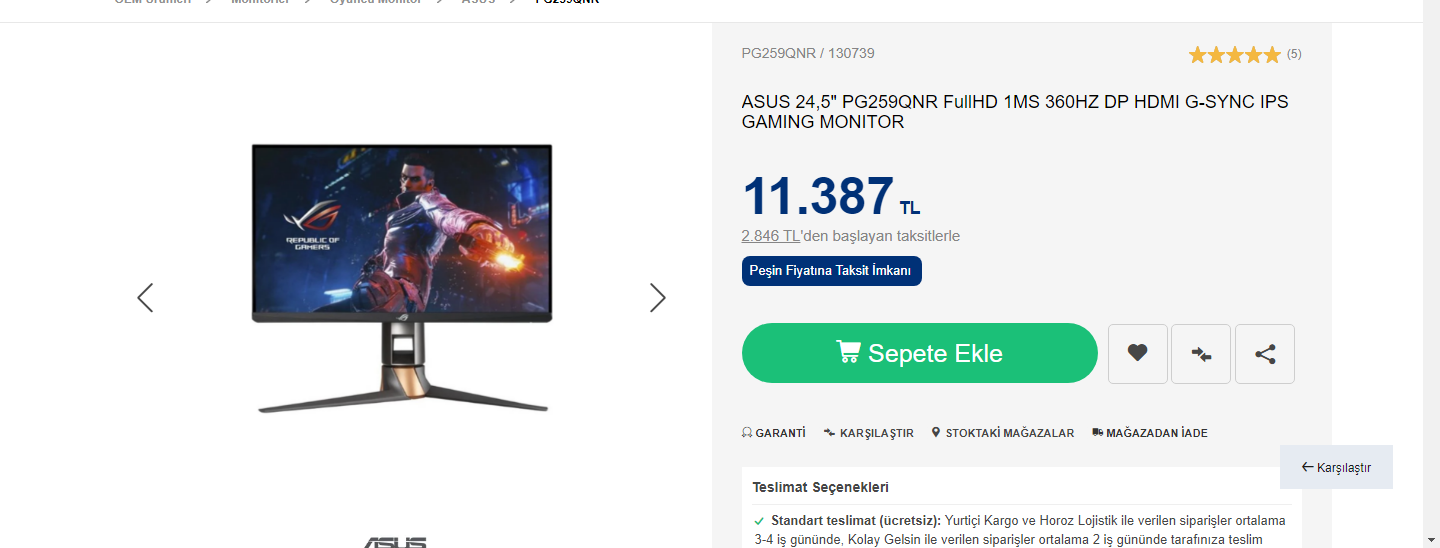The image size is (1440, 548).
Task: Click the ASUS monitor product image
Action: click(402, 278)
